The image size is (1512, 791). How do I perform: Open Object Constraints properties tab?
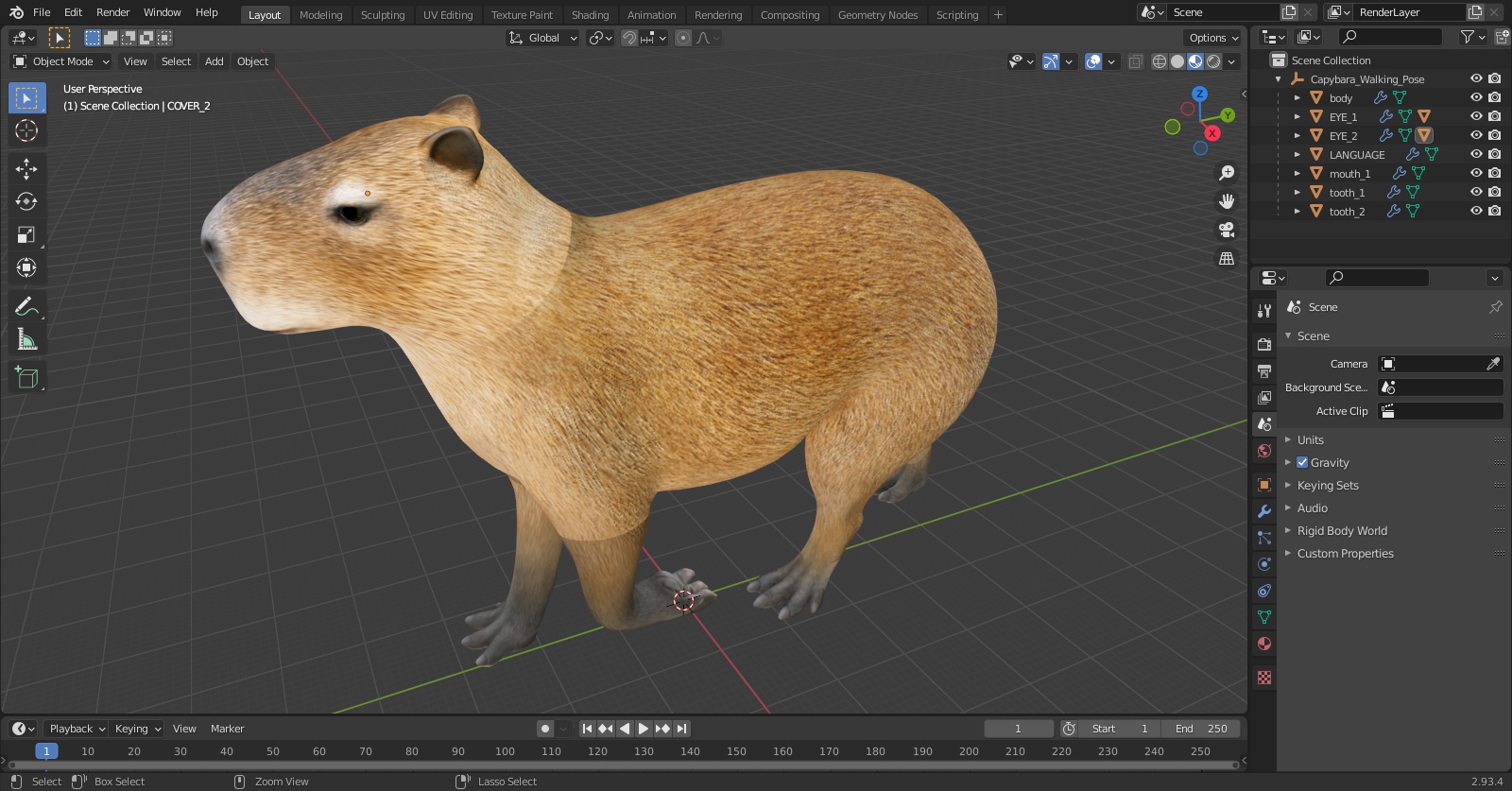pyautogui.click(x=1264, y=591)
